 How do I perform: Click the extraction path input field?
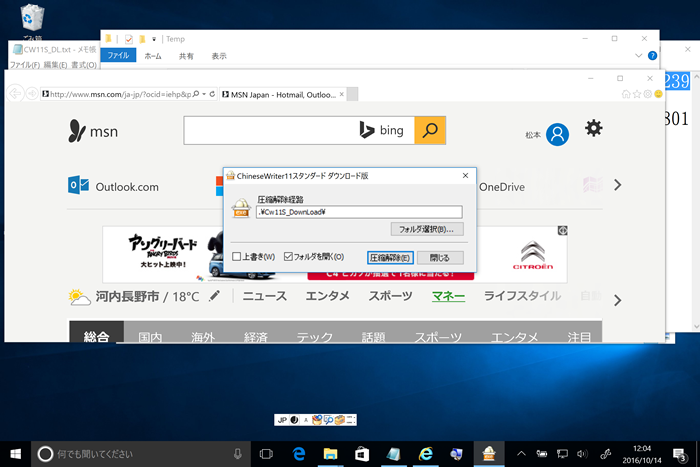coord(359,212)
